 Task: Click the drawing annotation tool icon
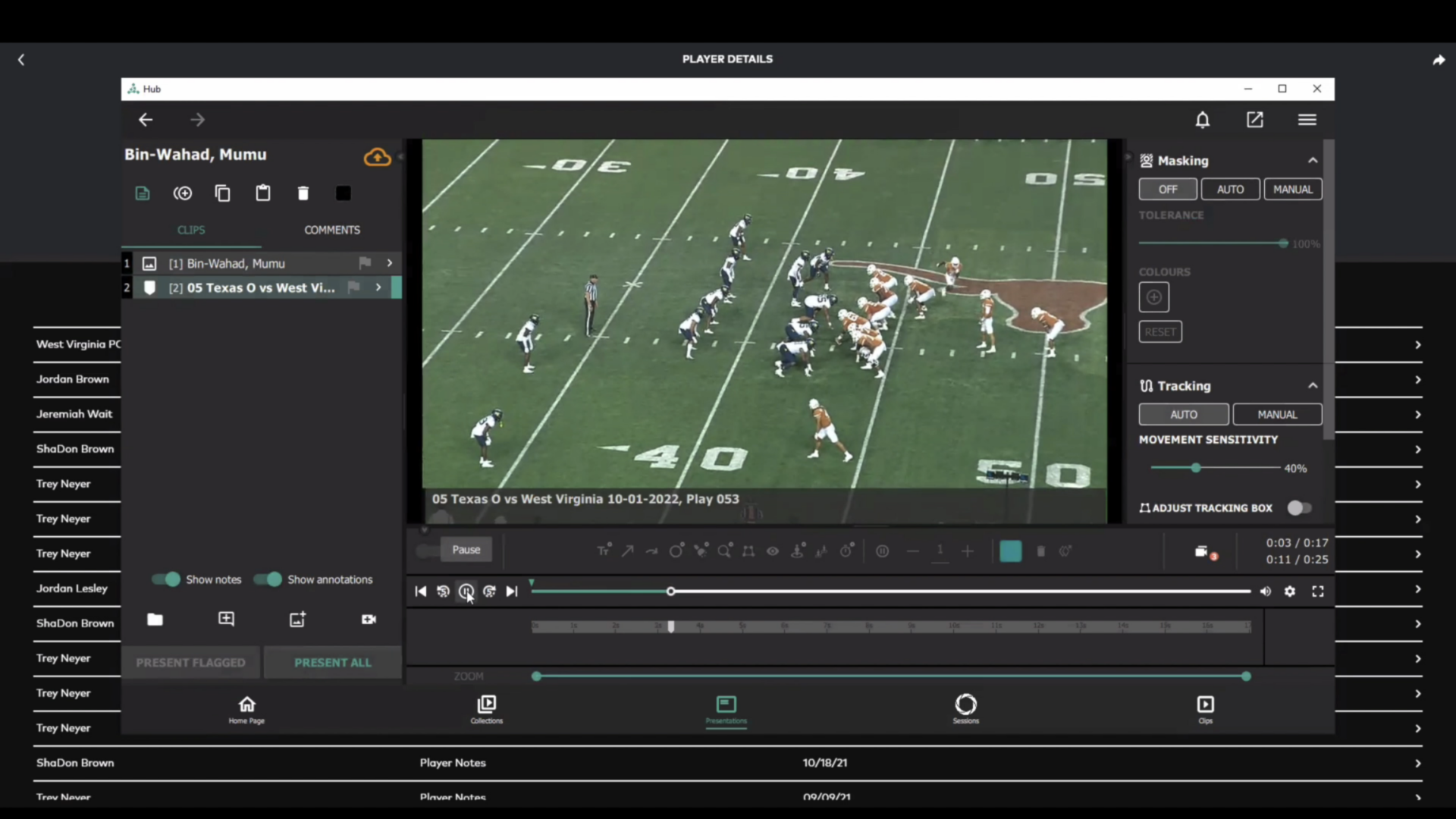[700, 550]
